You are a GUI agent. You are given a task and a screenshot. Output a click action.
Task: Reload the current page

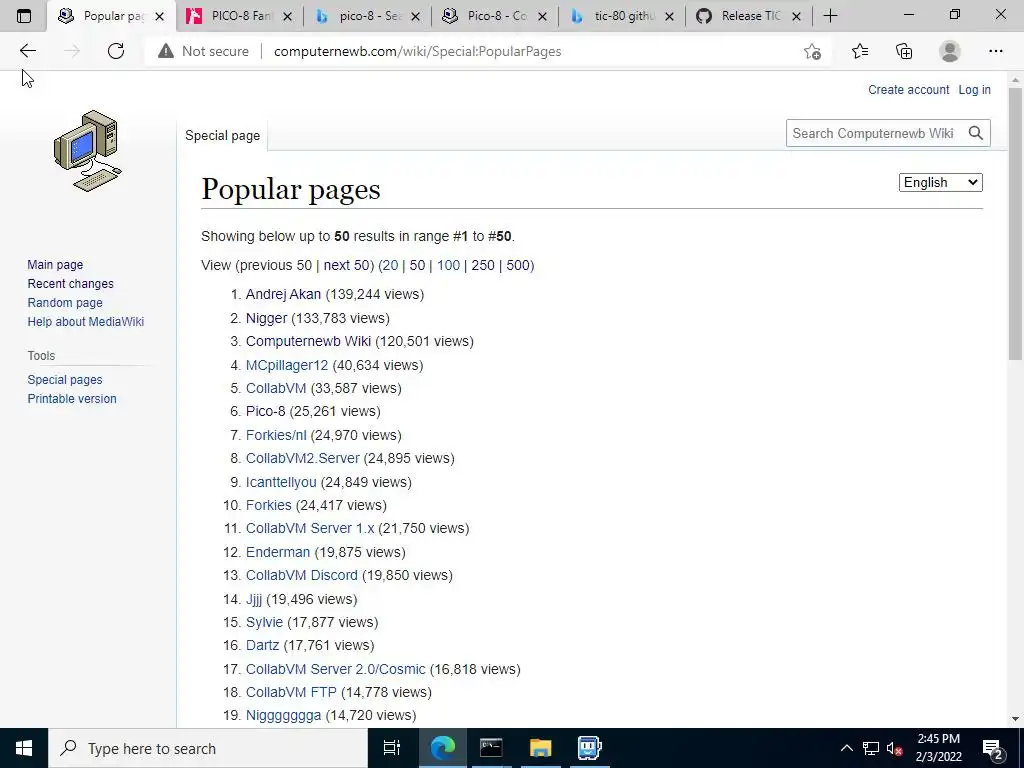coord(116,51)
